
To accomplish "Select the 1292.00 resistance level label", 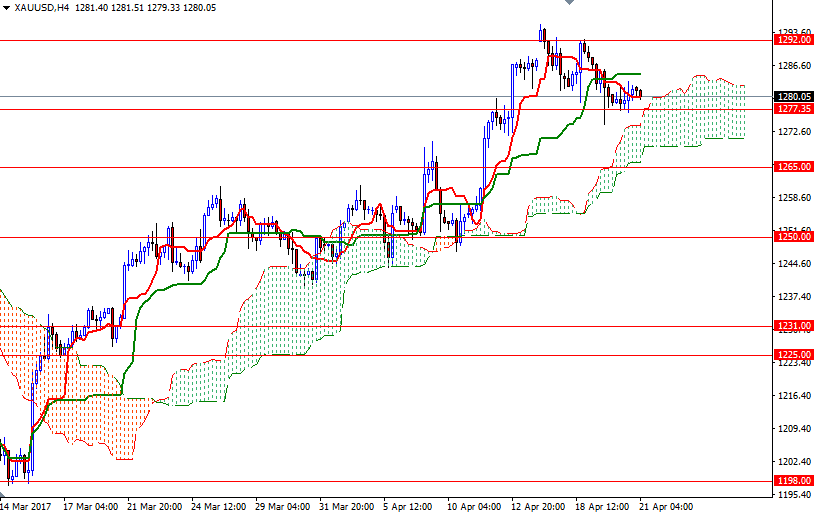I will pyautogui.click(x=793, y=41).
